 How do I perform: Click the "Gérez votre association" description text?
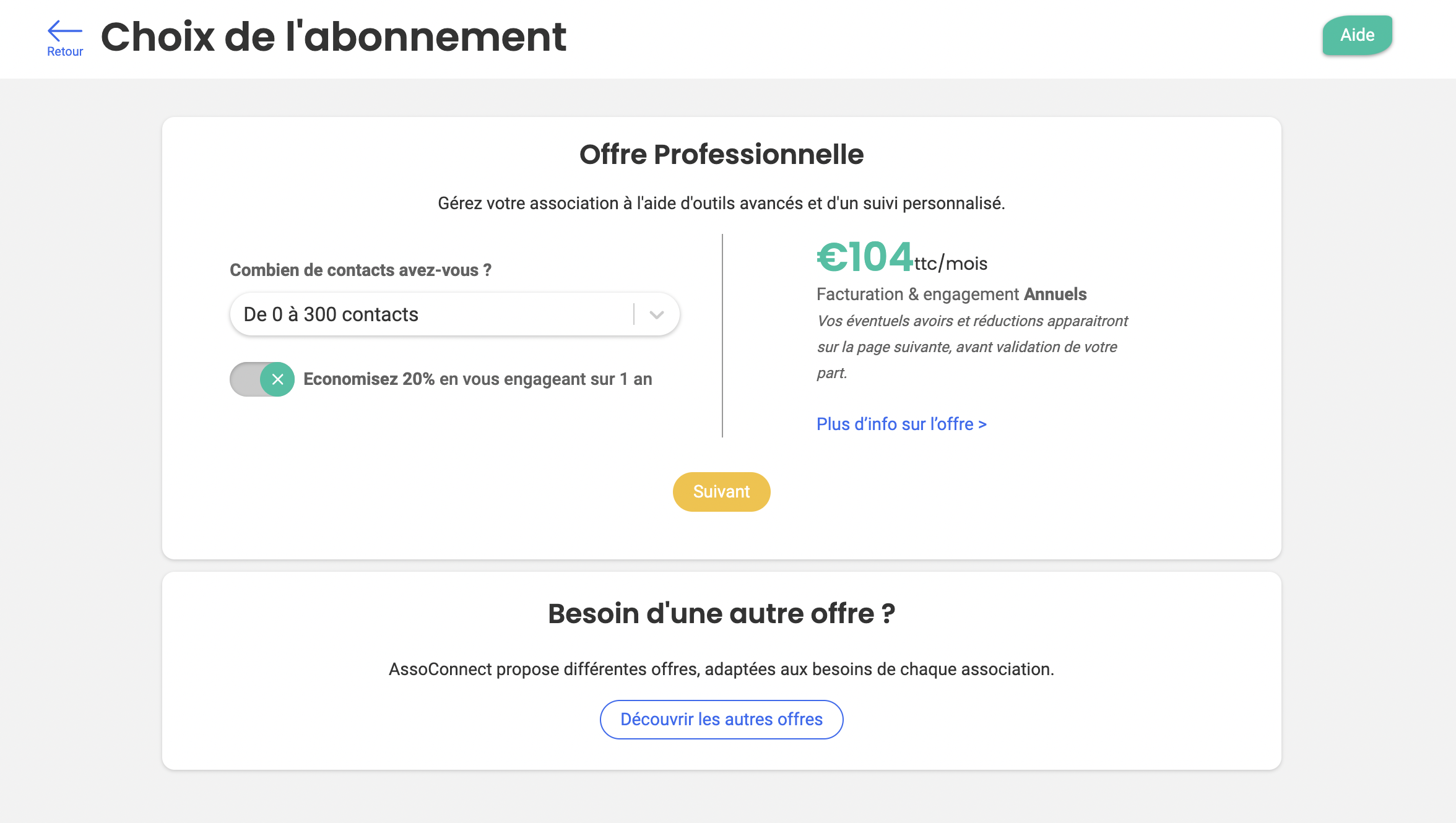click(x=721, y=204)
